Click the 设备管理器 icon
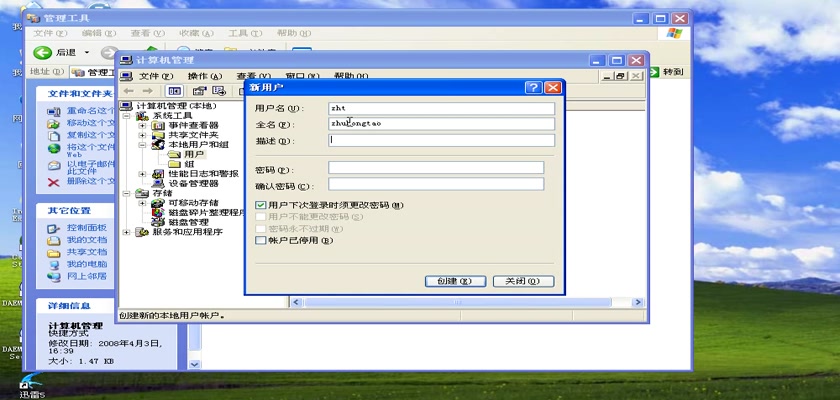Screen dimensions: 840x400 point(158,184)
